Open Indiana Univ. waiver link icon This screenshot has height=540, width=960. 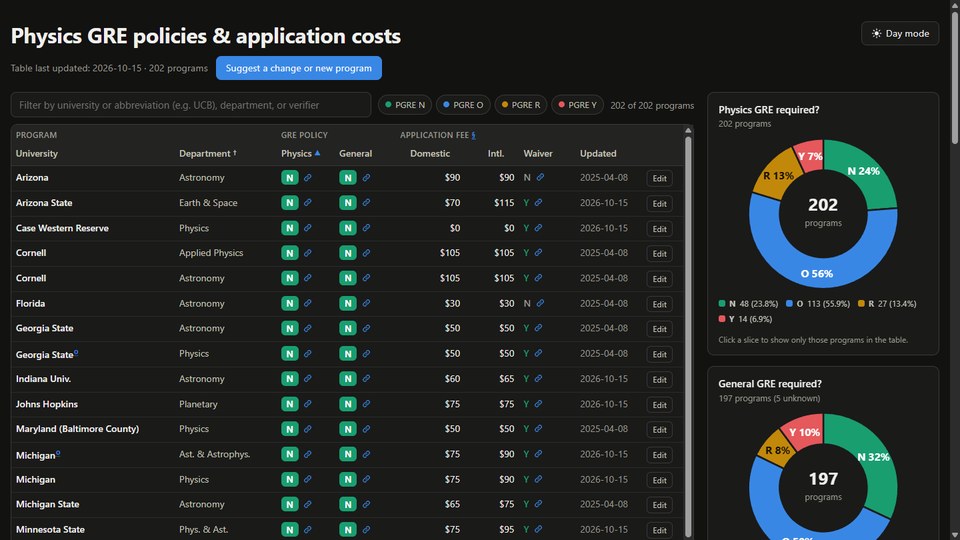pos(538,378)
